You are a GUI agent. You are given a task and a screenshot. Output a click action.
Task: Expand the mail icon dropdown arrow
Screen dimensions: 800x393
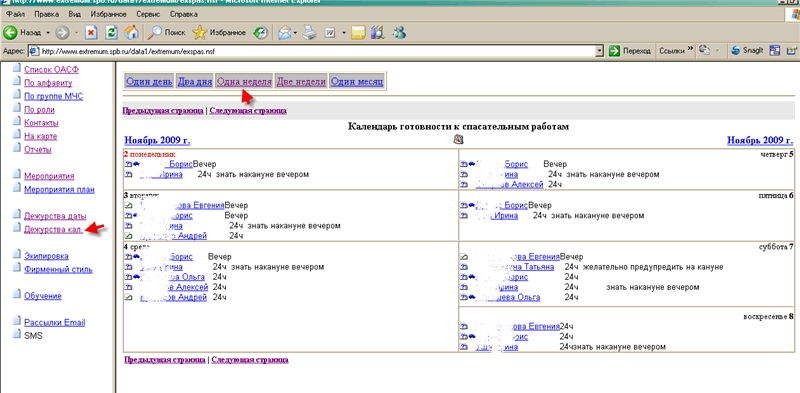point(295,33)
